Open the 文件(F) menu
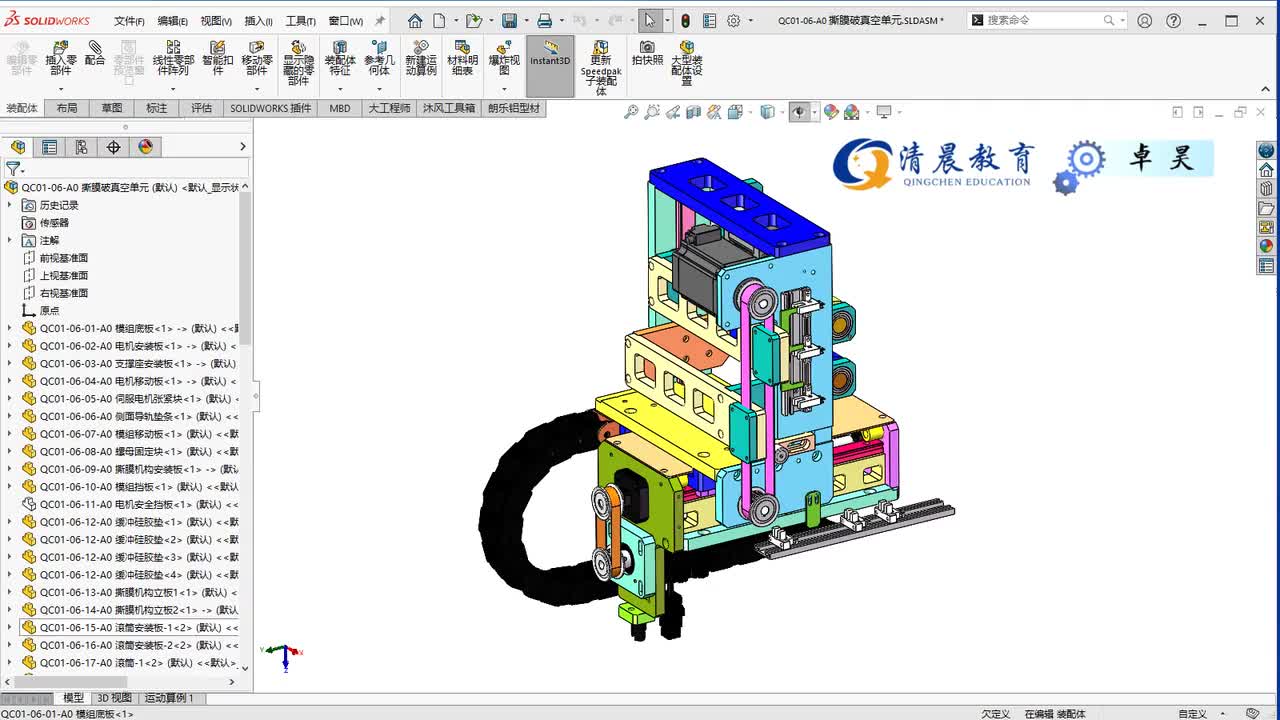The height and width of the screenshot is (720, 1280). point(129,21)
